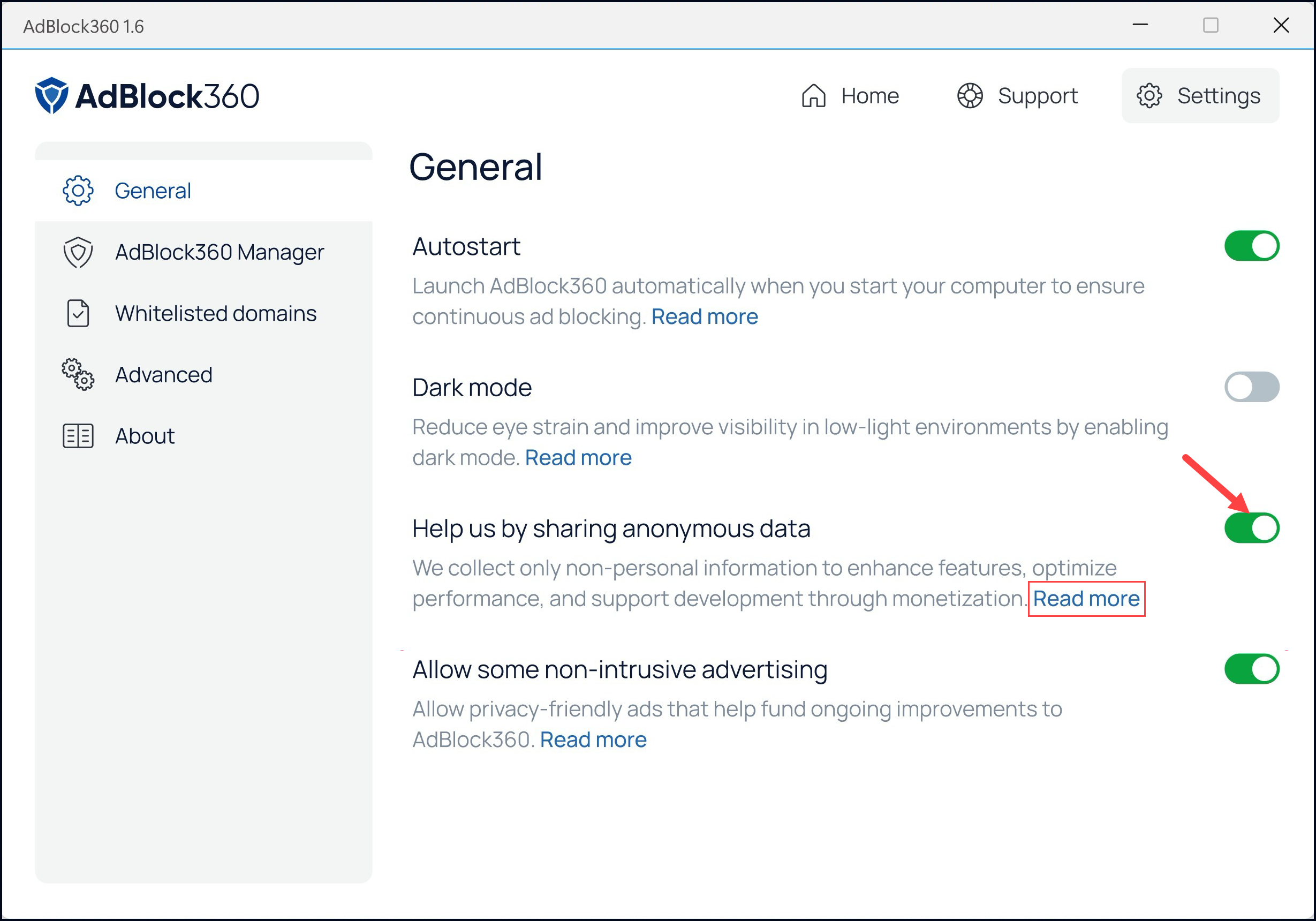Click the Autostart setting title
The image size is (1316, 921).
click(466, 246)
